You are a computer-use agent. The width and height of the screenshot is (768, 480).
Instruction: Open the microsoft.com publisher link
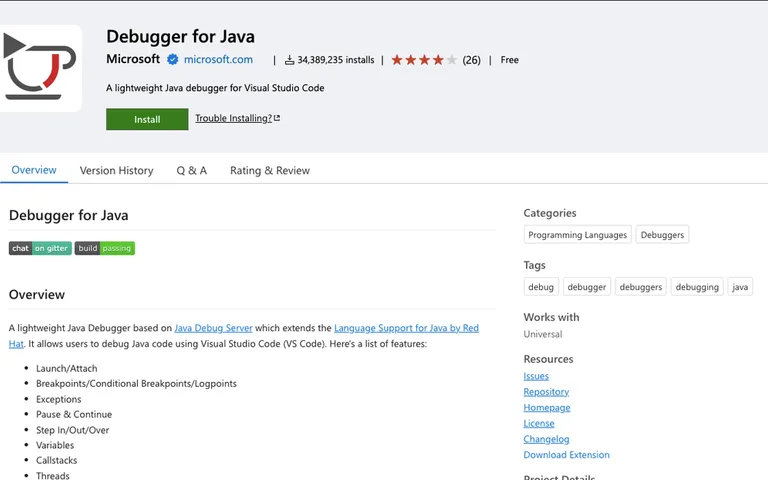(x=218, y=59)
